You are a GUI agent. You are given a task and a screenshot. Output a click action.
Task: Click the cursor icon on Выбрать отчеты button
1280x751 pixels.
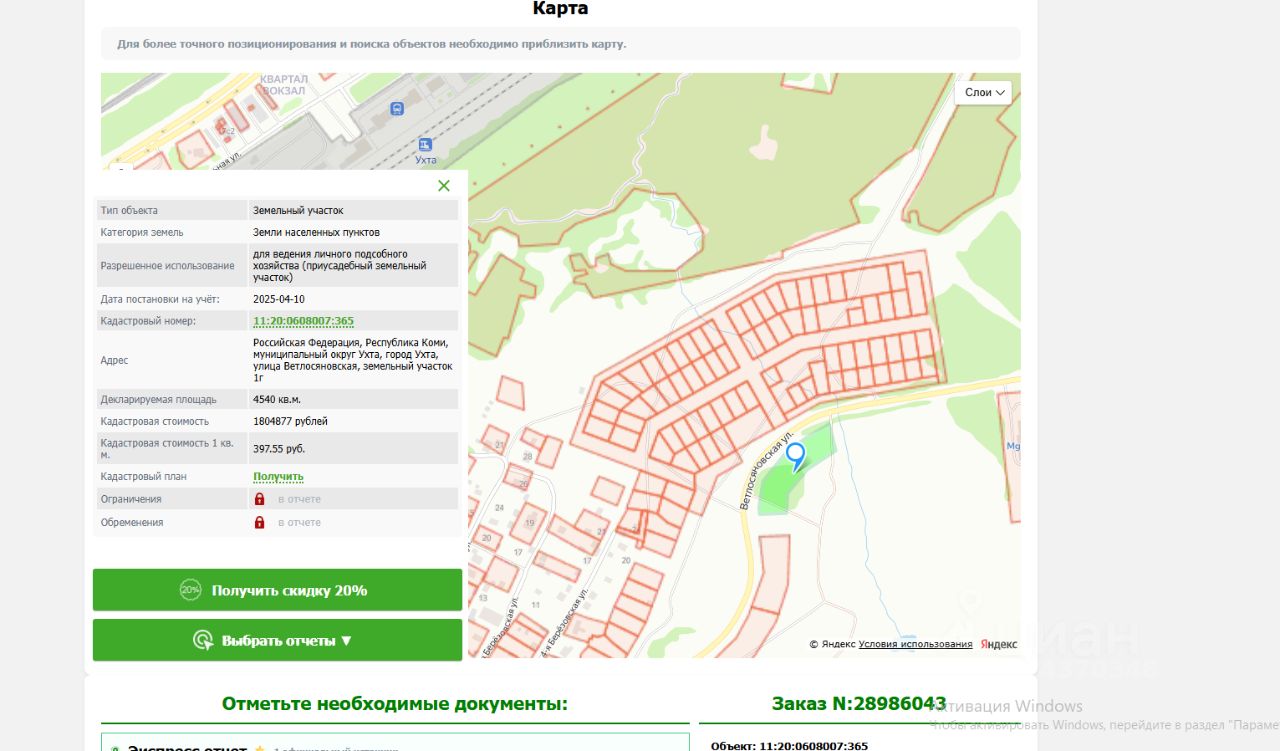(x=203, y=640)
